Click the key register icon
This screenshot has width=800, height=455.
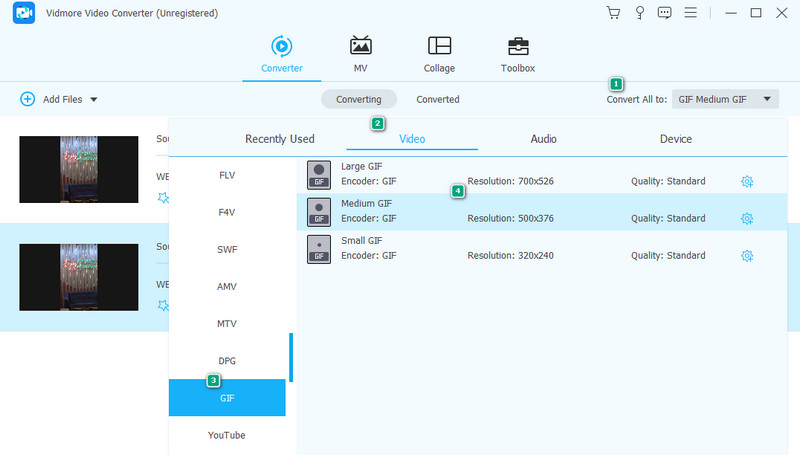tap(639, 13)
